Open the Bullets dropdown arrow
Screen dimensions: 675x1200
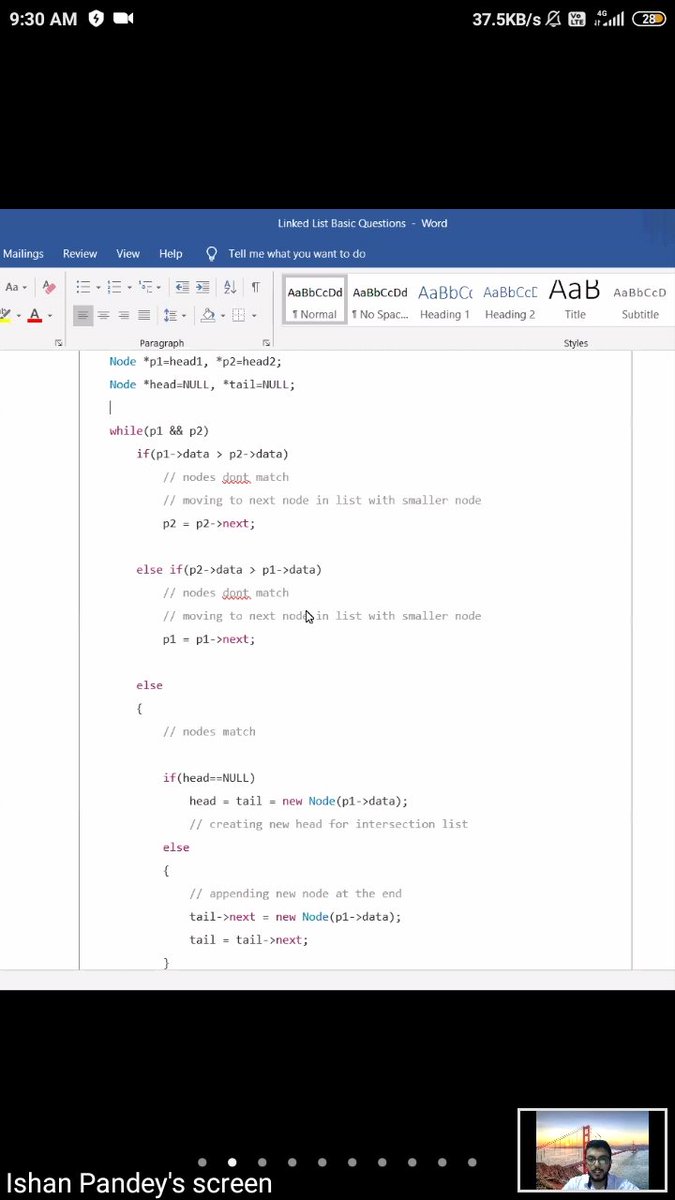pos(97,288)
